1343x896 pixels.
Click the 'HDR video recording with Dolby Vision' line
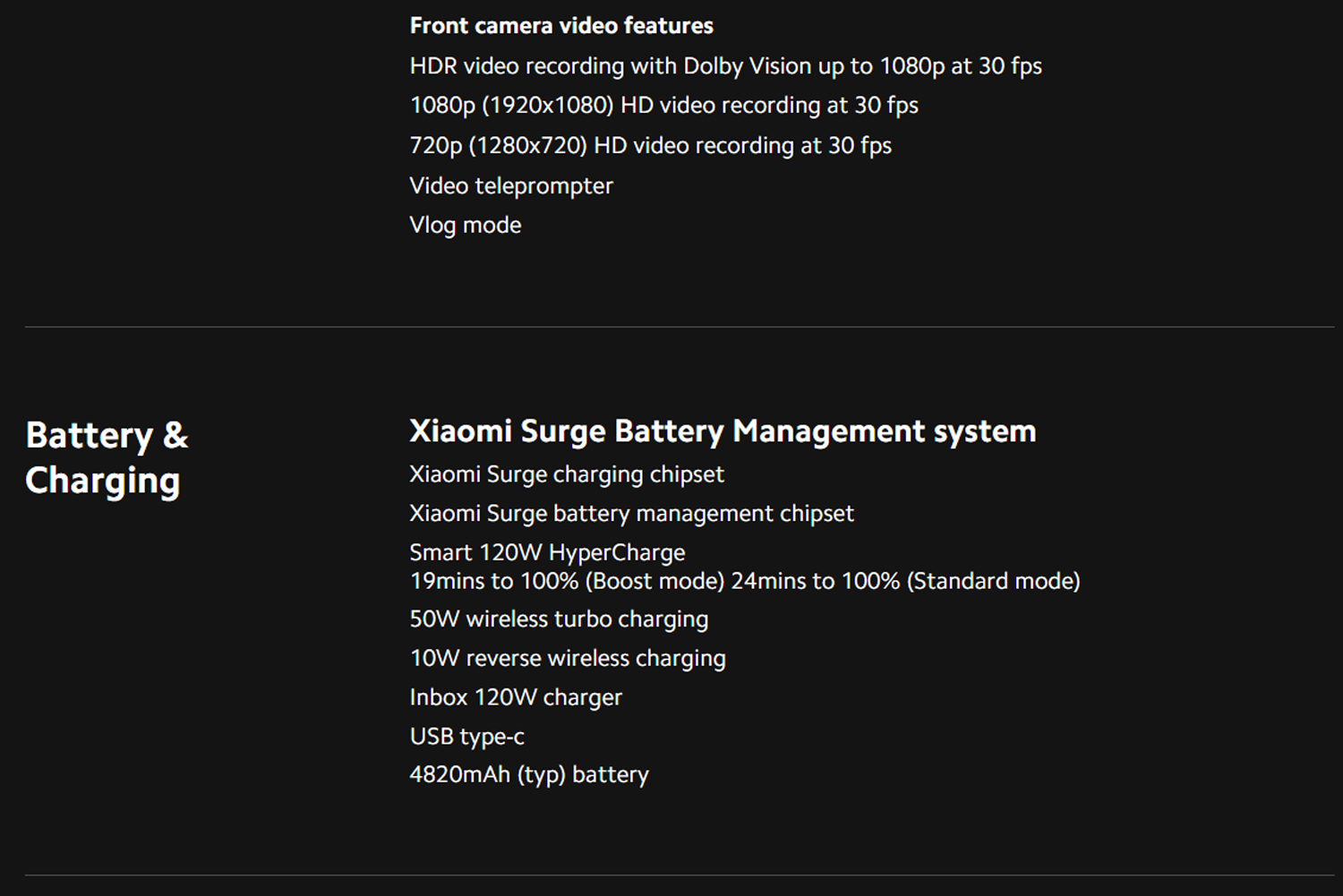pyautogui.click(x=725, y=66)
